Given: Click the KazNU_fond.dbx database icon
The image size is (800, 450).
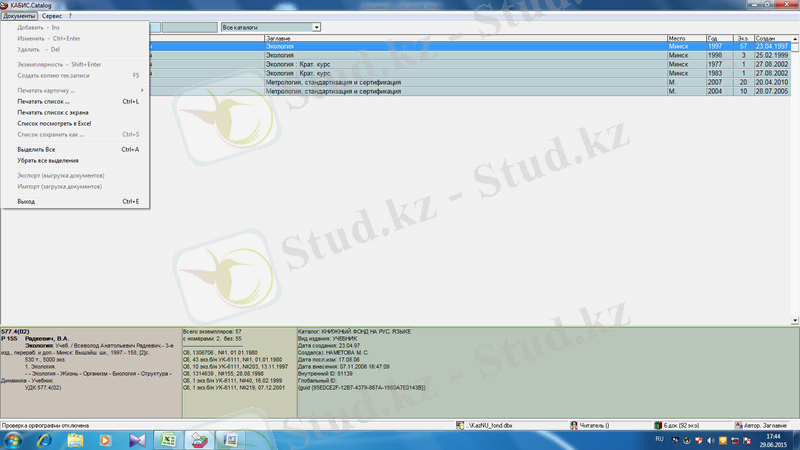Looking at the screenshot, I should (460, 425).
